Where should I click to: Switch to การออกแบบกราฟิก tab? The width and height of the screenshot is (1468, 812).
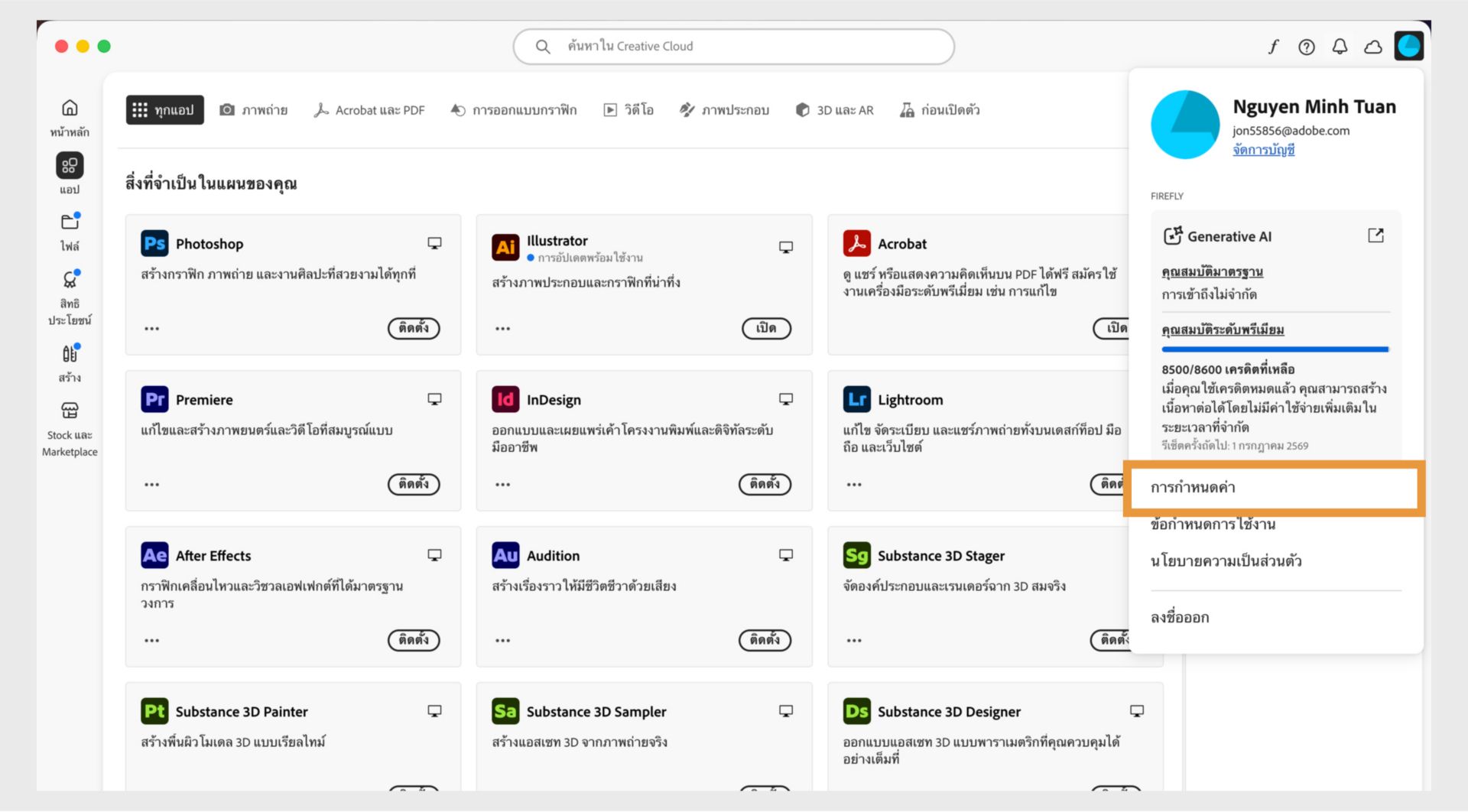click(x=514, y=110)
